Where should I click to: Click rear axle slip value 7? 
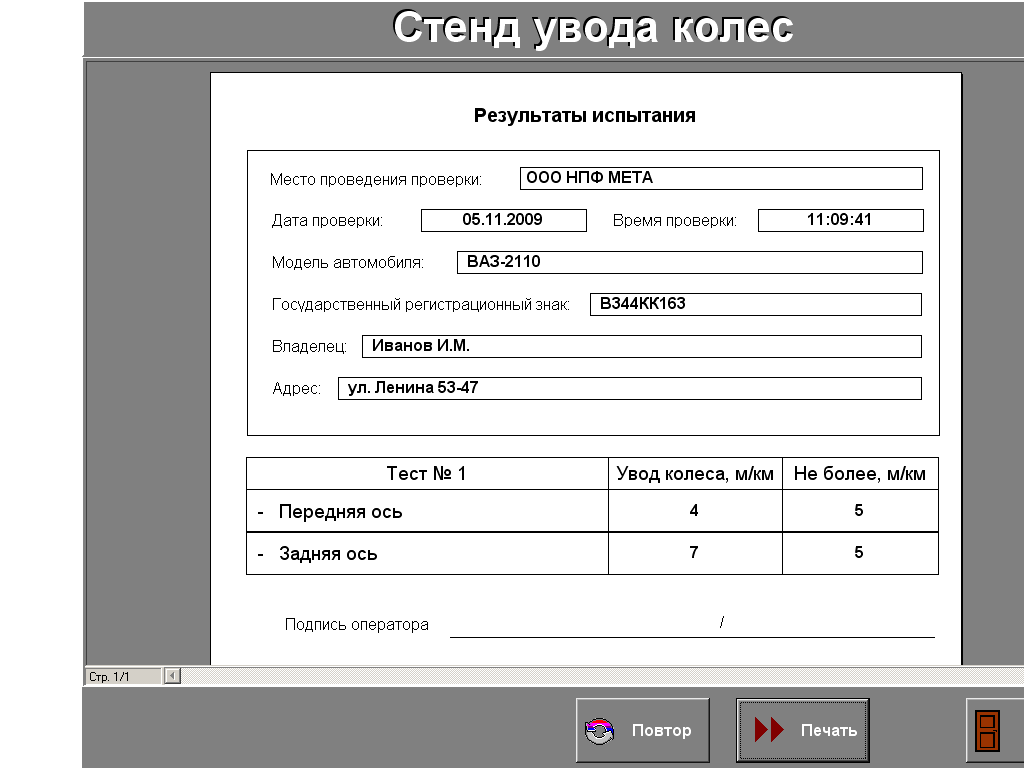point(694,552)
